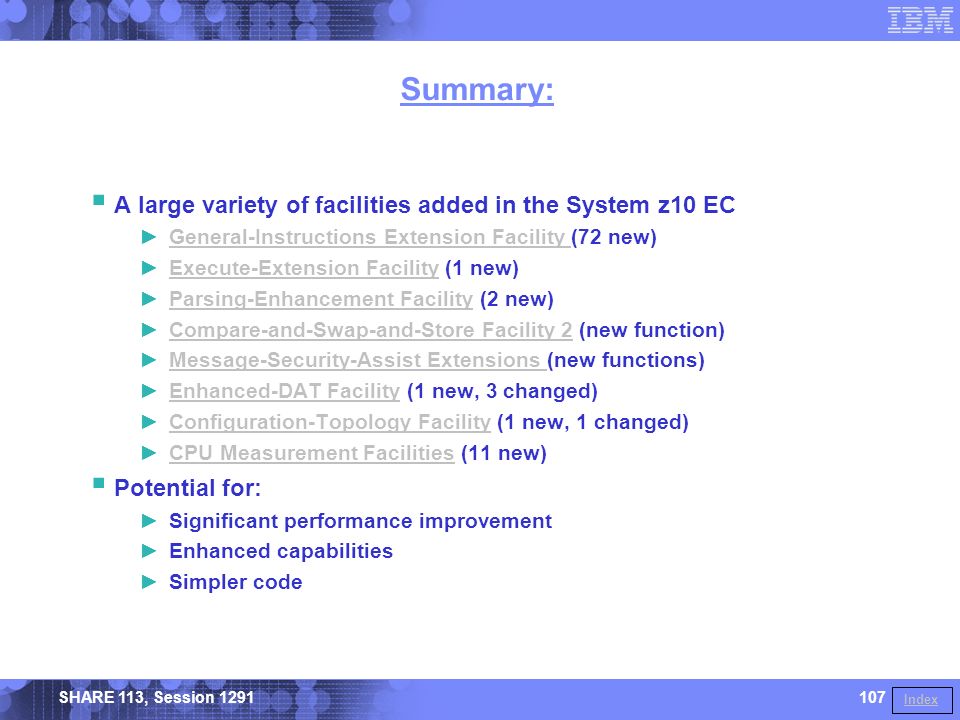Click '(72 new)' text

(614, 237)
